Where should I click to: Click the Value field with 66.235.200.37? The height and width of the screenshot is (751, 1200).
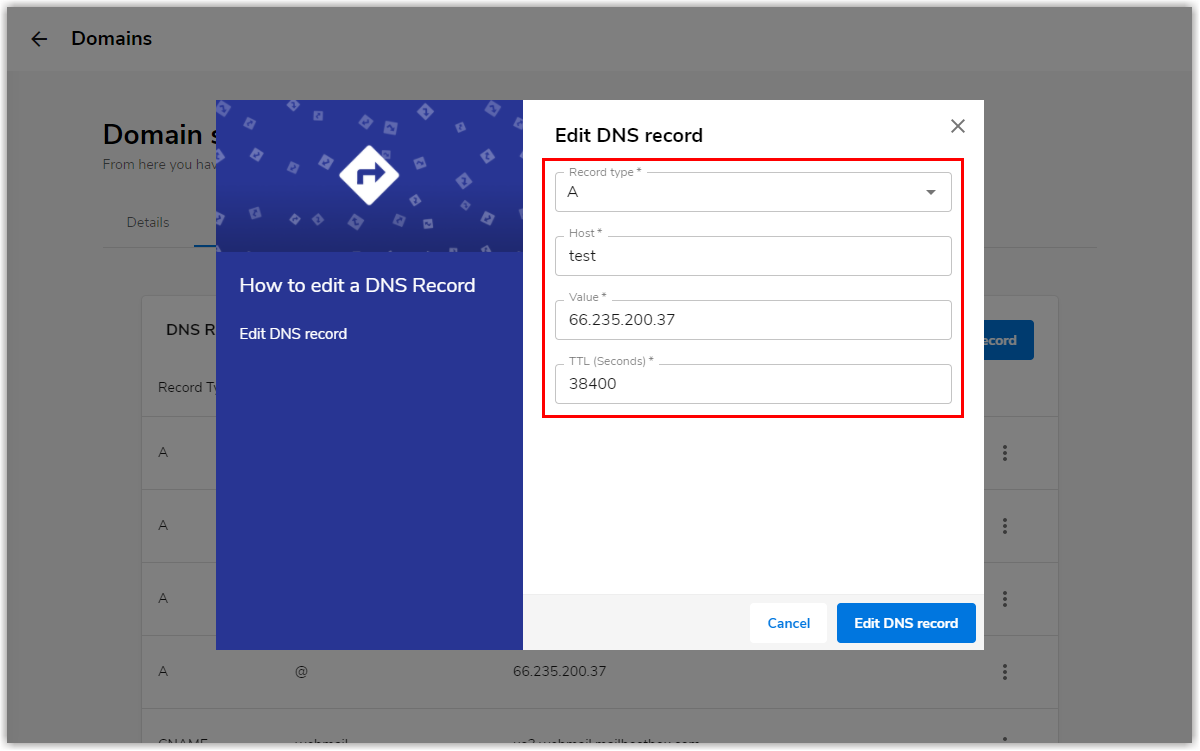[753, 320]
